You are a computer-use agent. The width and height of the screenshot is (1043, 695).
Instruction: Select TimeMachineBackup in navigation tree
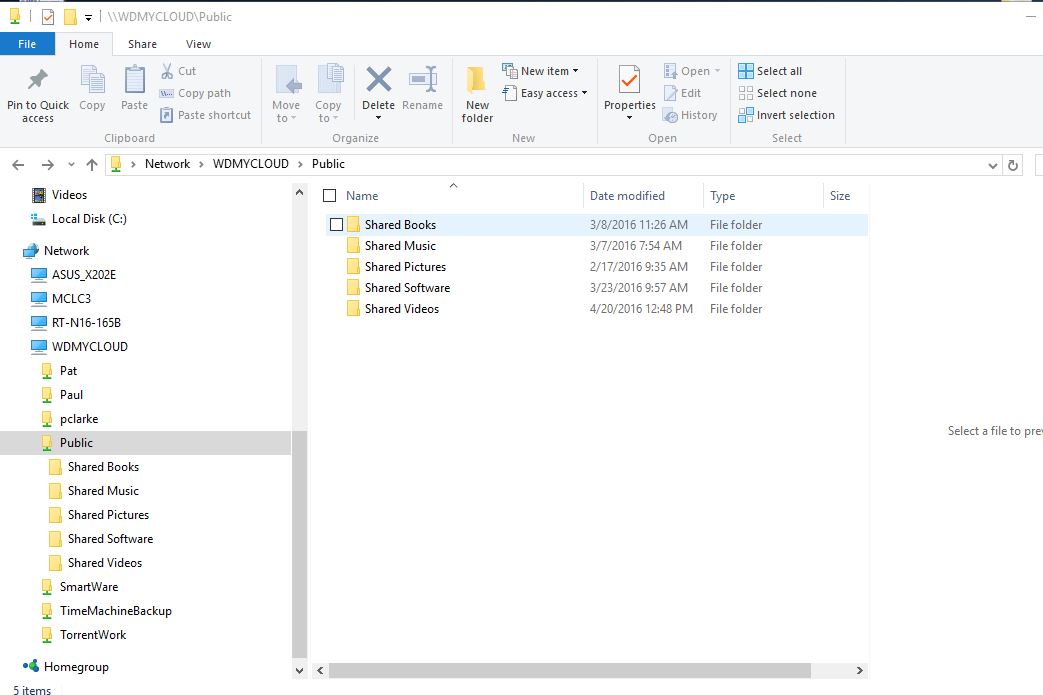click(x=115, y=611)
